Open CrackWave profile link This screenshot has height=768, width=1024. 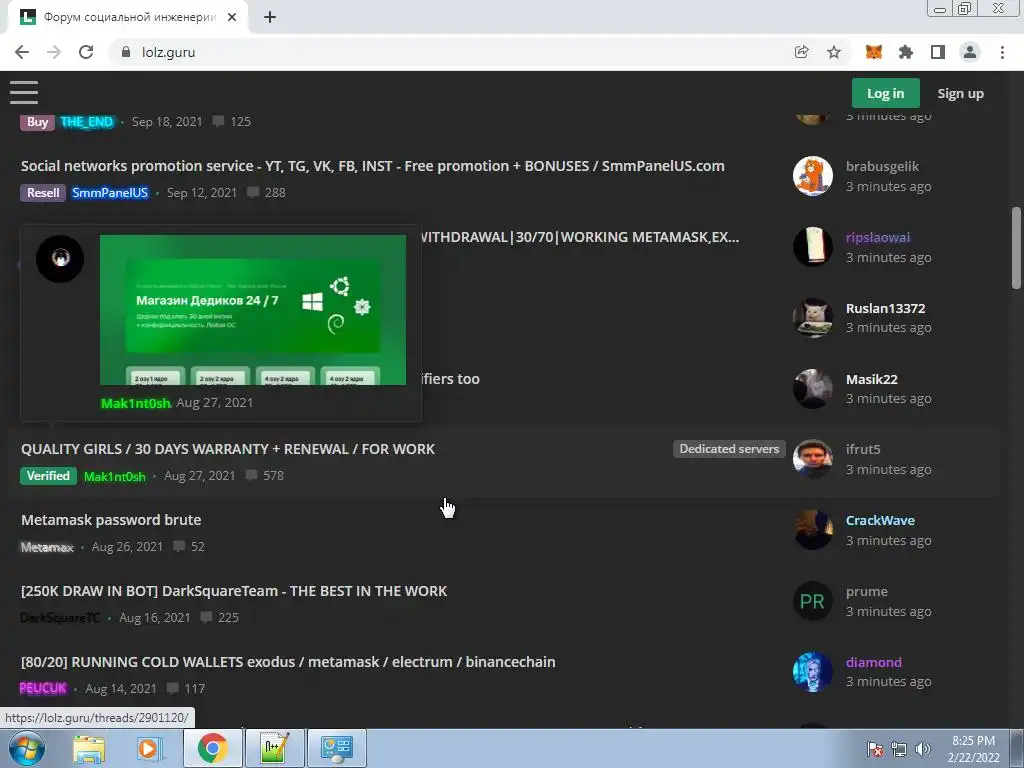[x=880, y=520]
